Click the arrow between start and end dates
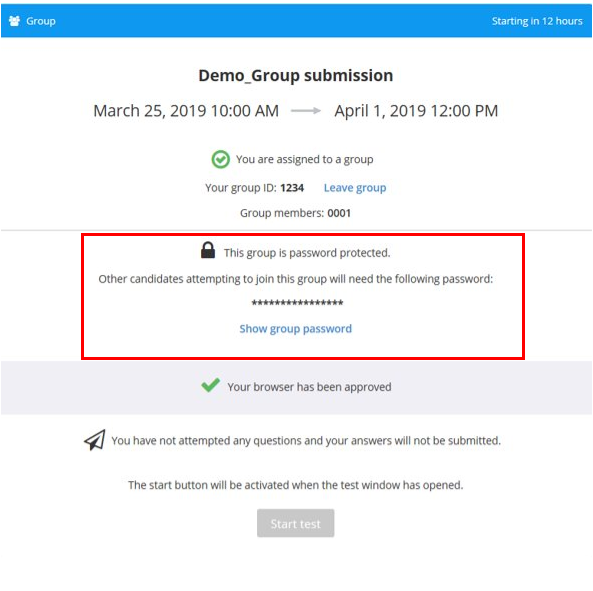593x591 pixels. tap(306, 111)
